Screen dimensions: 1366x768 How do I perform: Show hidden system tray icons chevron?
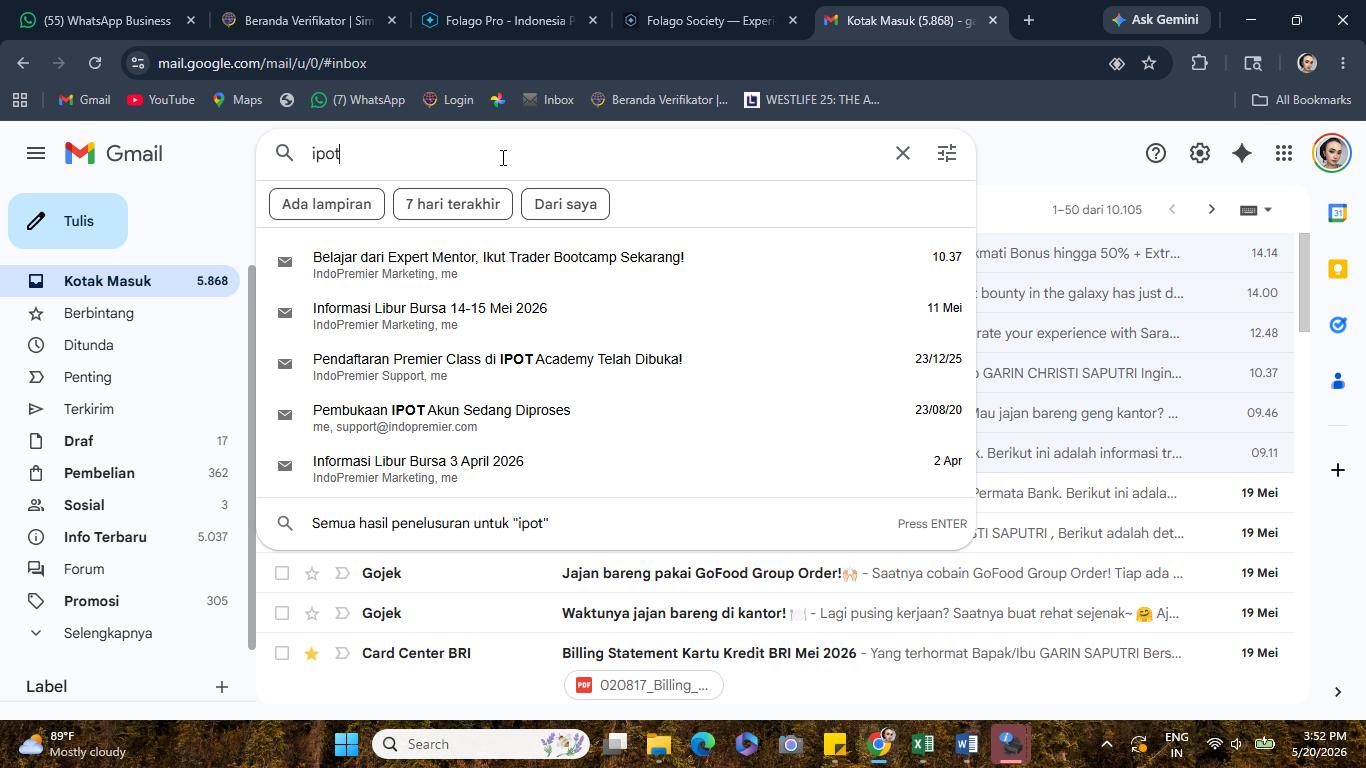(x=1106, y=744)
